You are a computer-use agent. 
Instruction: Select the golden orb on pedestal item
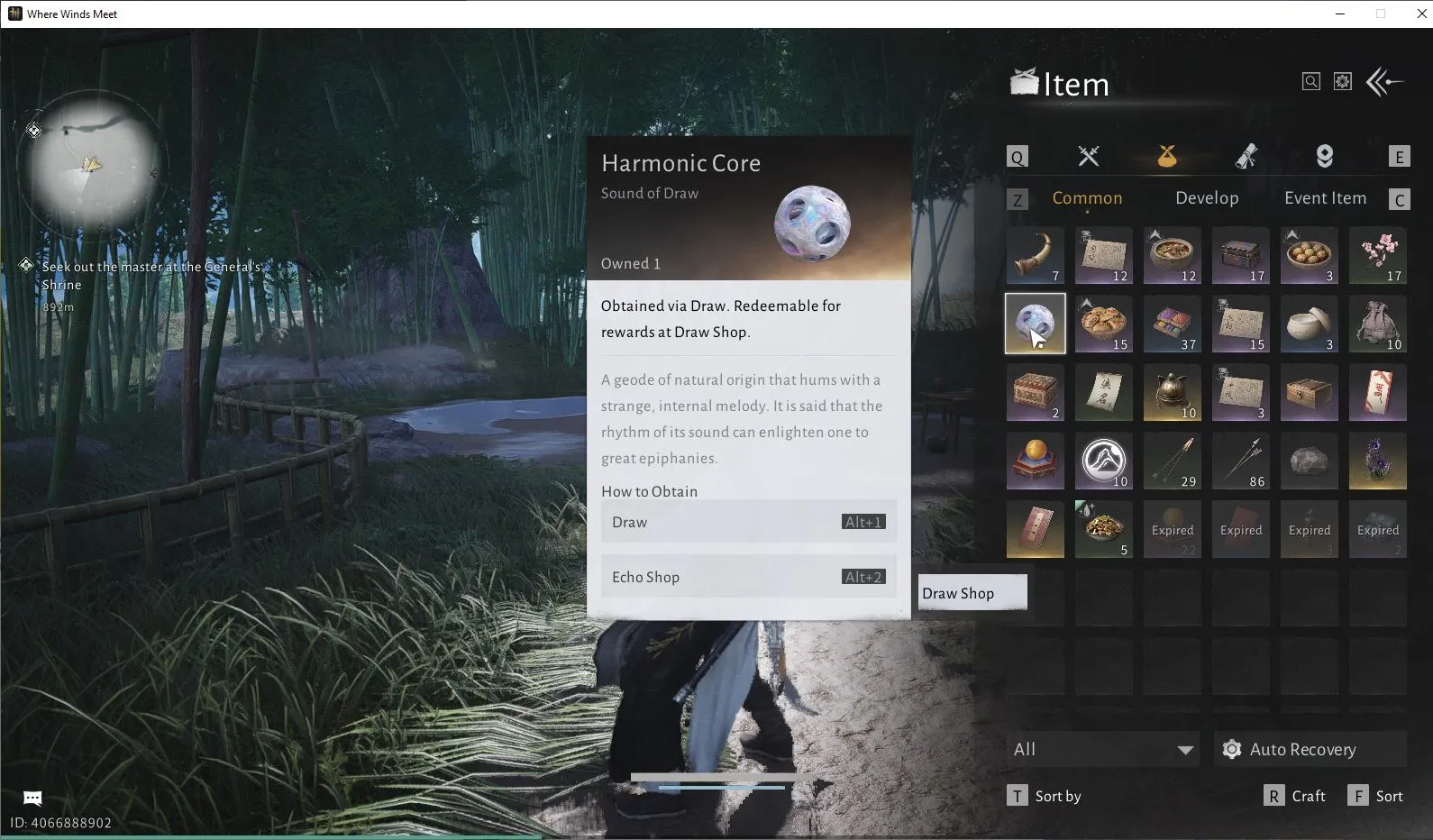click(x=1035, y=461)
